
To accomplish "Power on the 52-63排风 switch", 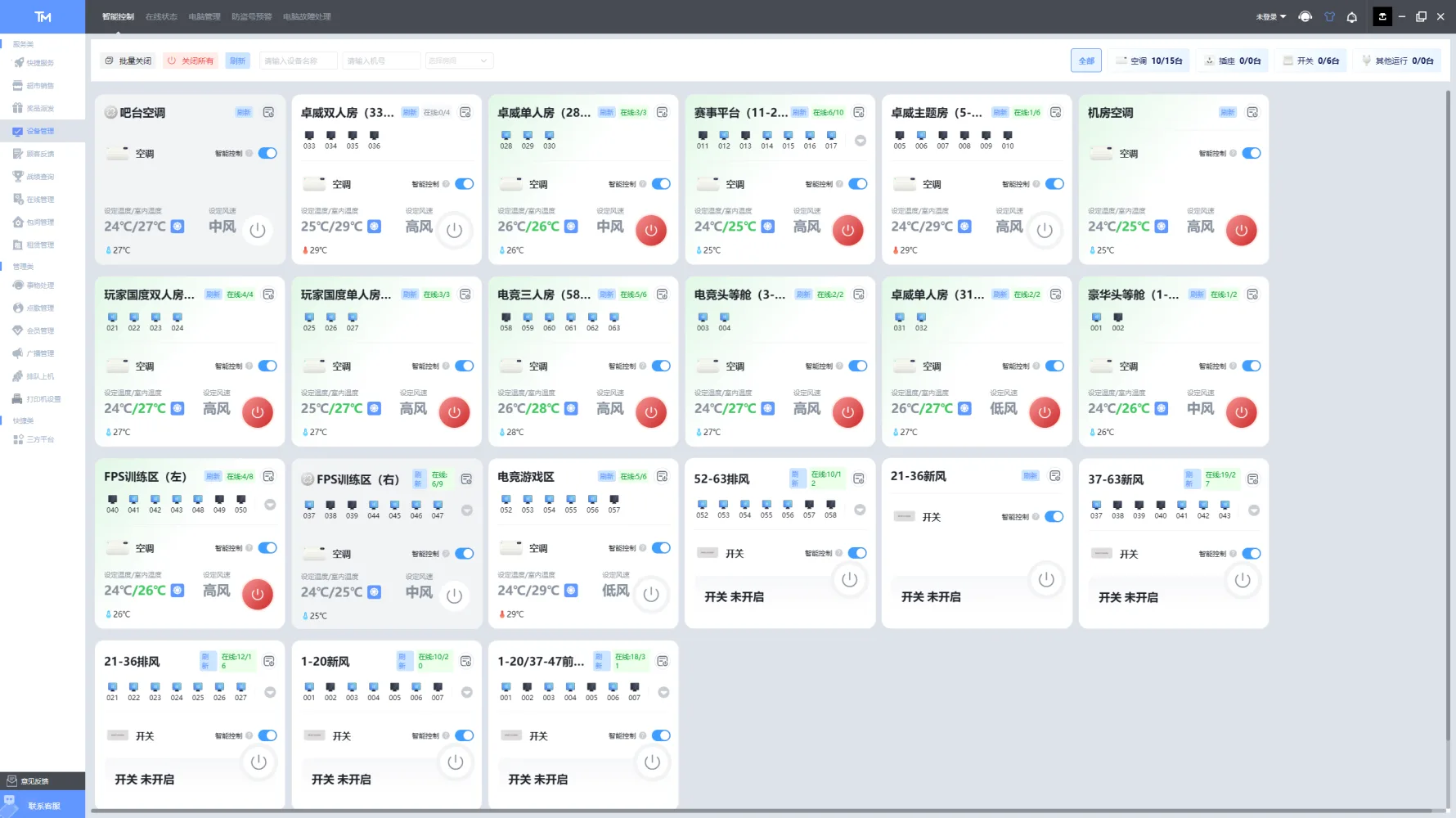I will [849, 579].
